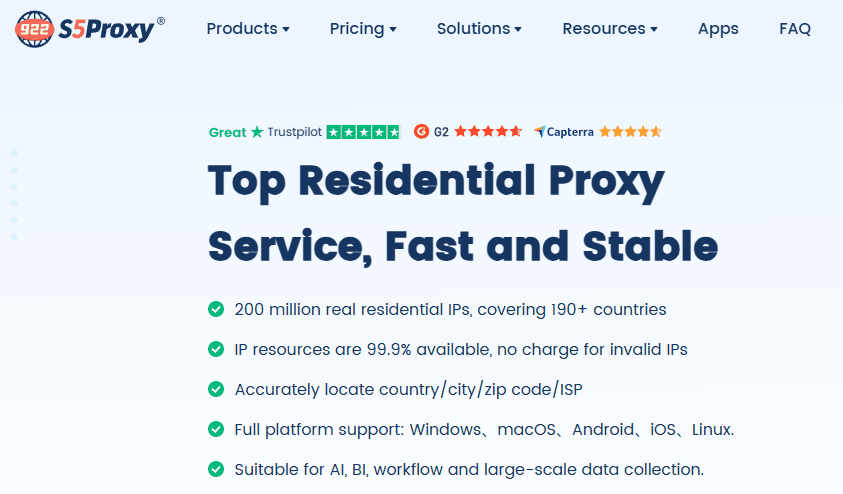
Task: Open the Trustpilot five-star rating badge
Action: tap(364, 132)
